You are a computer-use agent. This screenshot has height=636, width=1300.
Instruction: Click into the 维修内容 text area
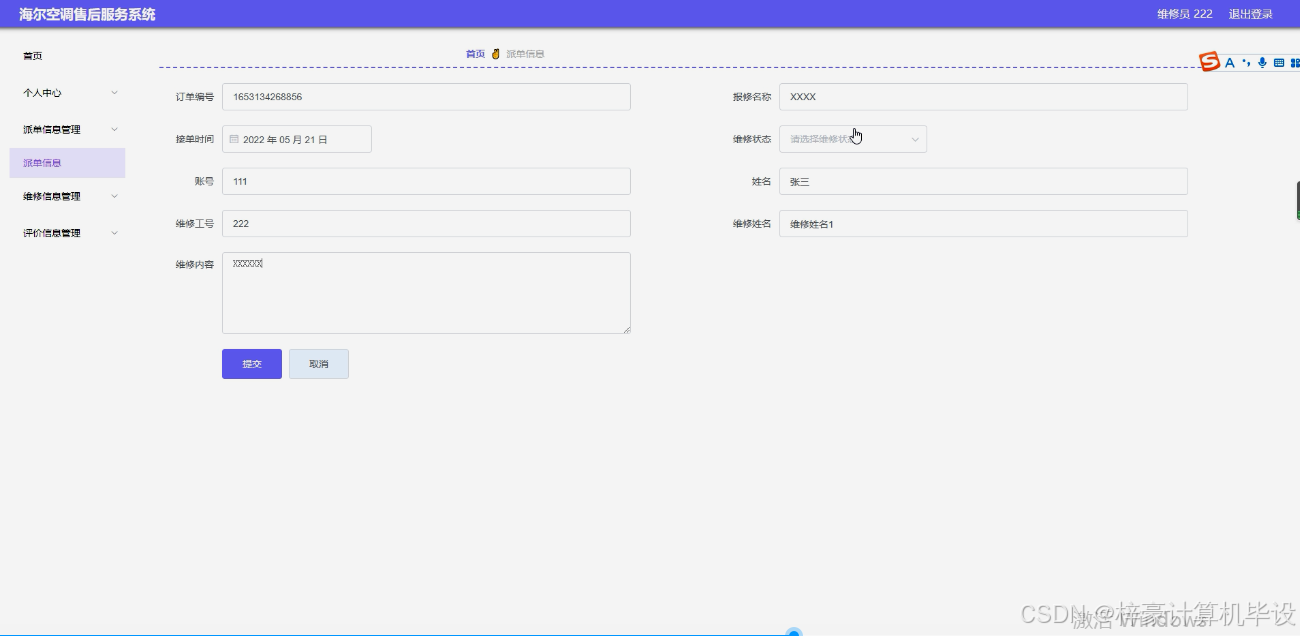pos(426,293)
